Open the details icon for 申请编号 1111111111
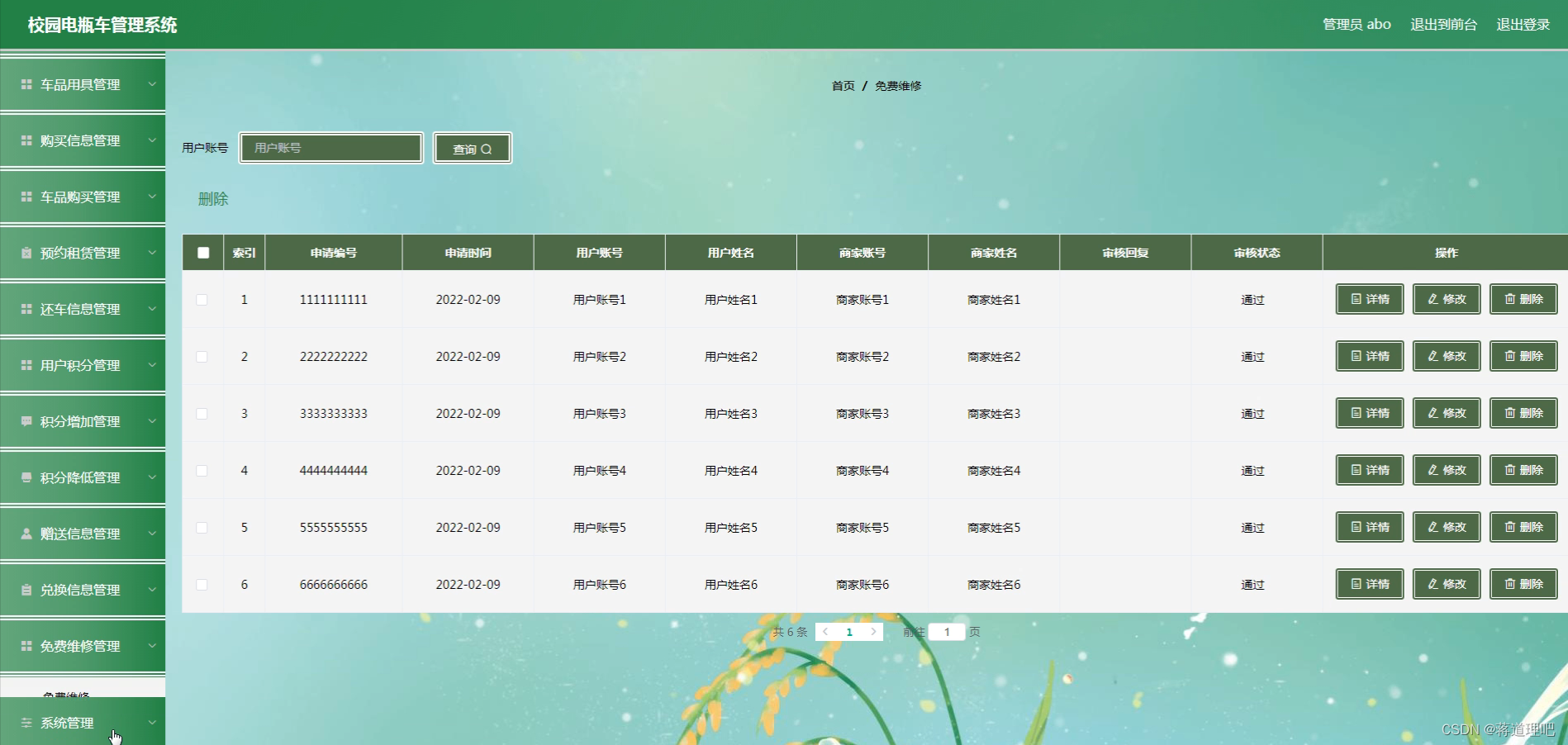This screenshot has width=1568, height=745. 1355,299
